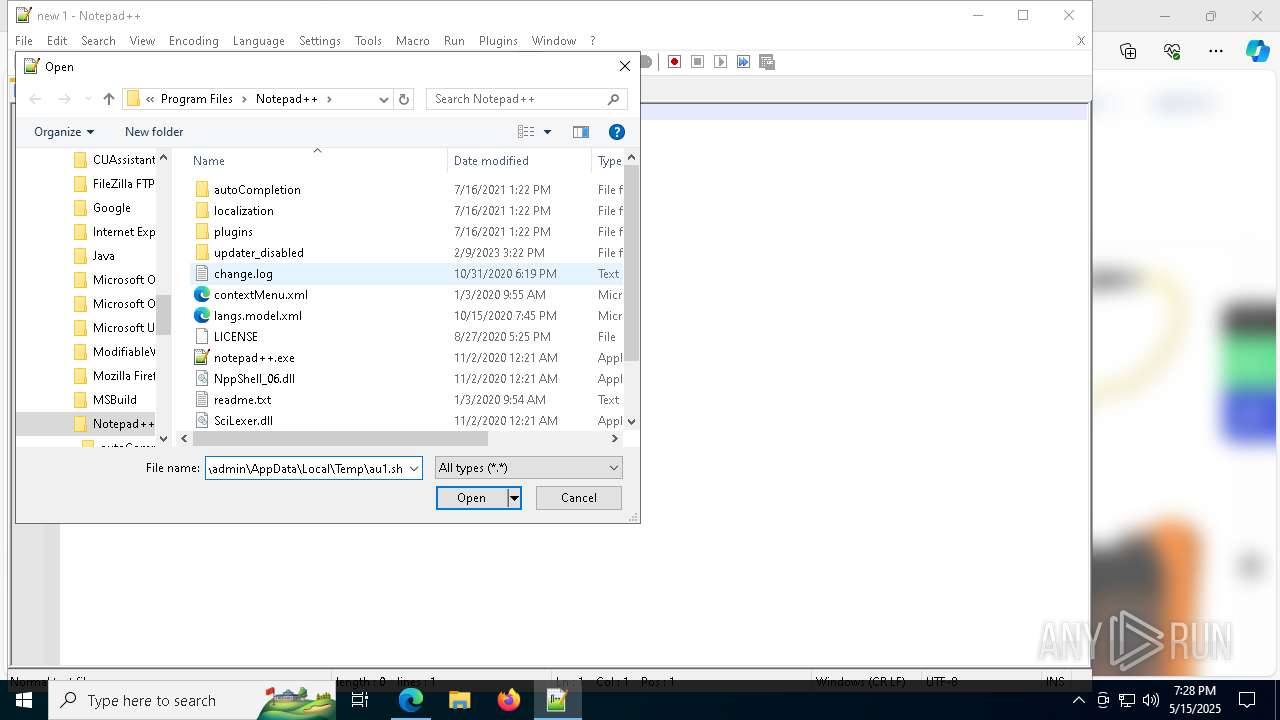Open File Explorer from the taskbar

(x=459, y=700)
